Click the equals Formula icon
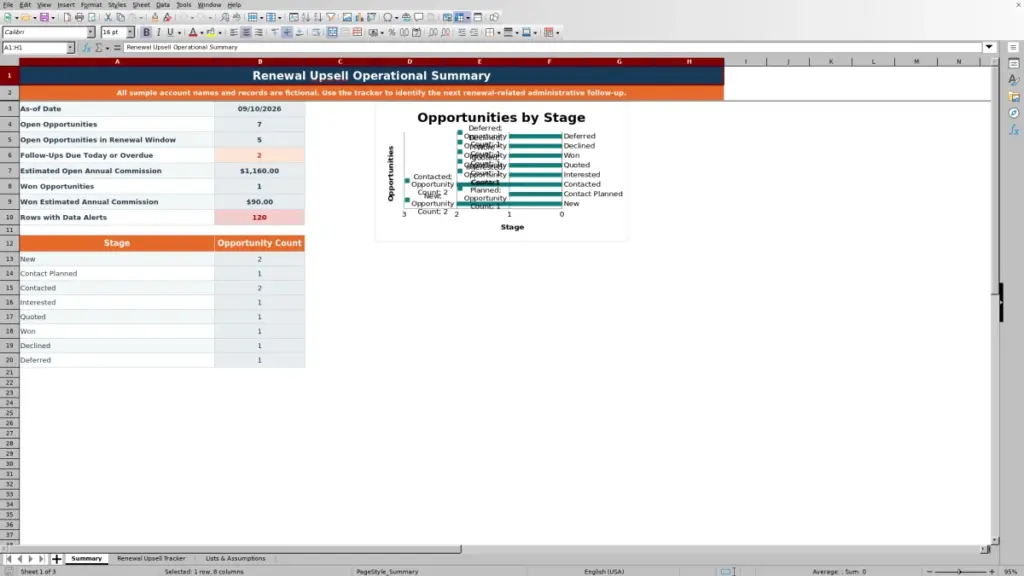 click(x=117, y=48)
